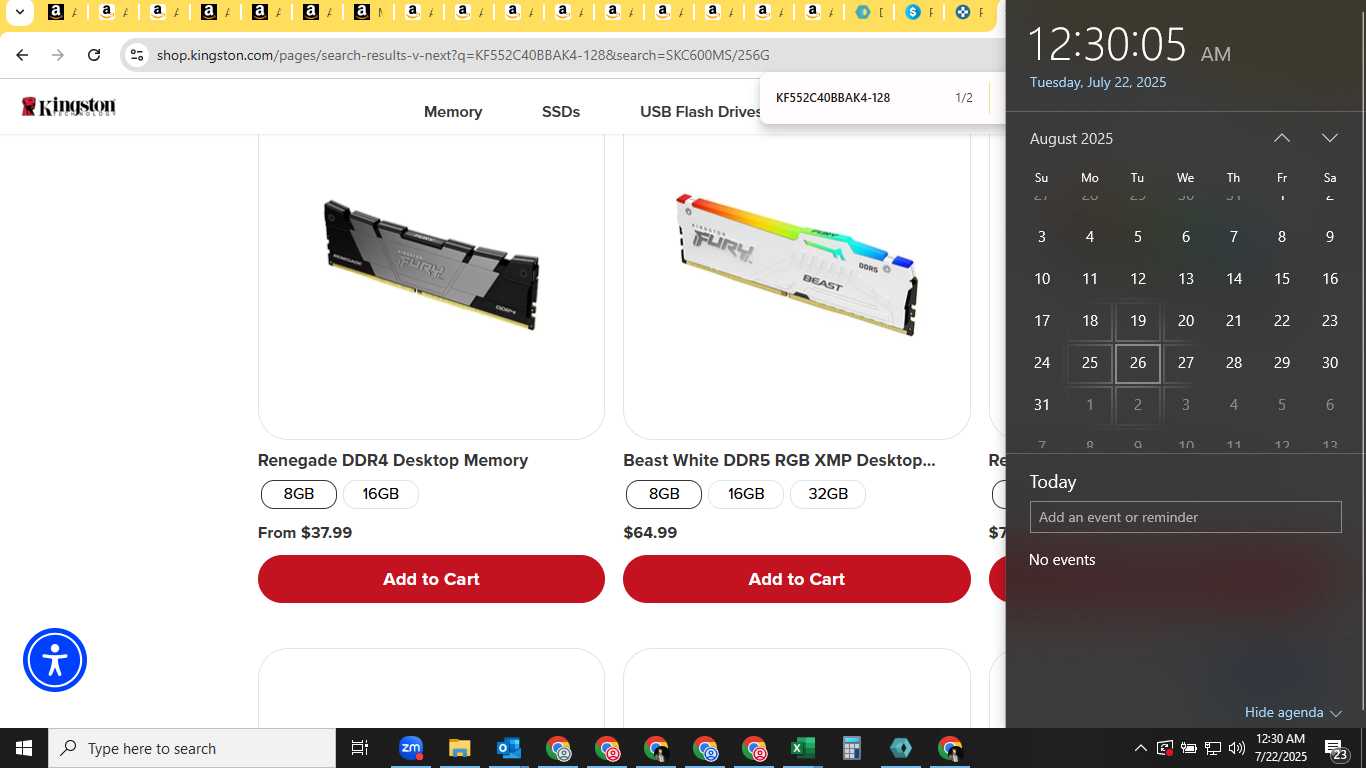Click the 1/2 find match counter

tap(964, 98)
